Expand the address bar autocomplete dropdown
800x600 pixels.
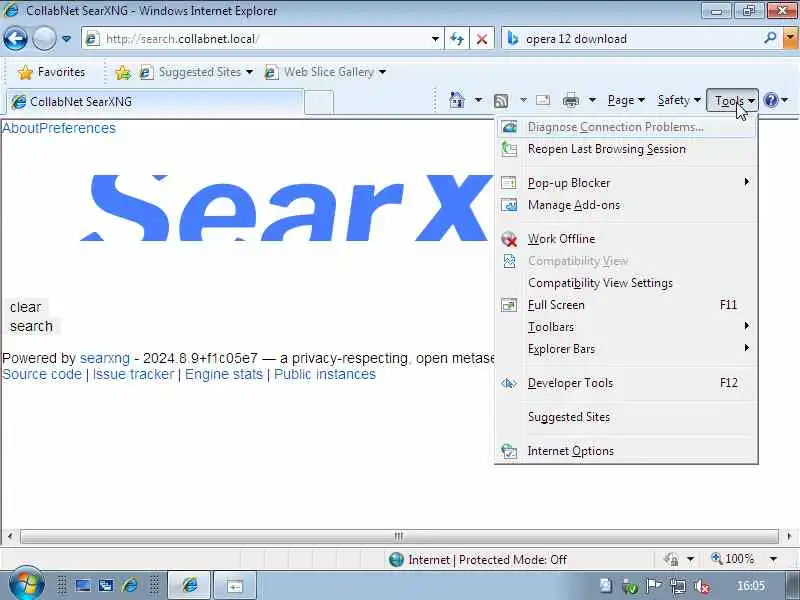pyautogui.click(x=435, y=39)
